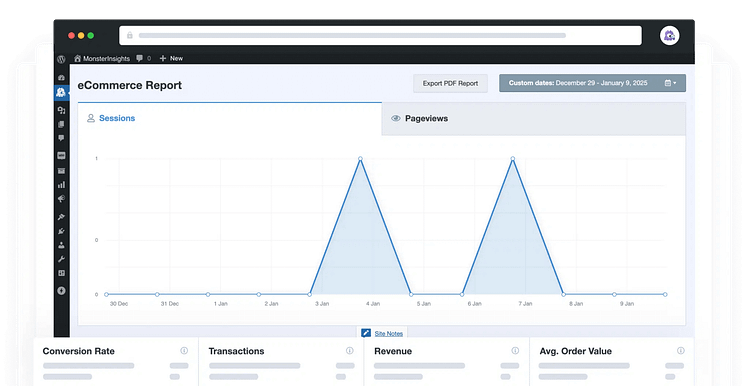Click the New content button
The width and height of the screenshot is (749, 386).
coord(171,58)
